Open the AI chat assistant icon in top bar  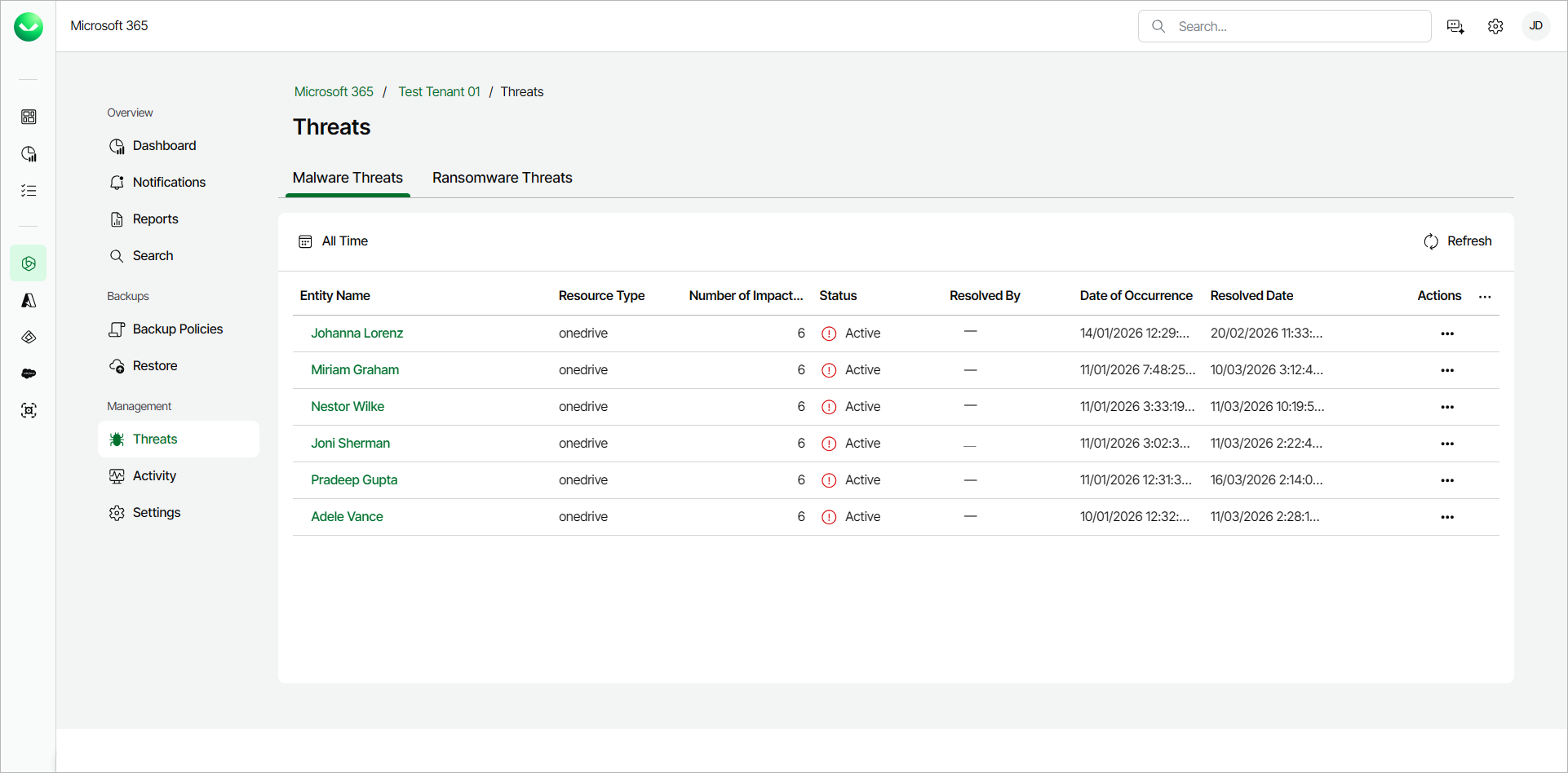1455,26
